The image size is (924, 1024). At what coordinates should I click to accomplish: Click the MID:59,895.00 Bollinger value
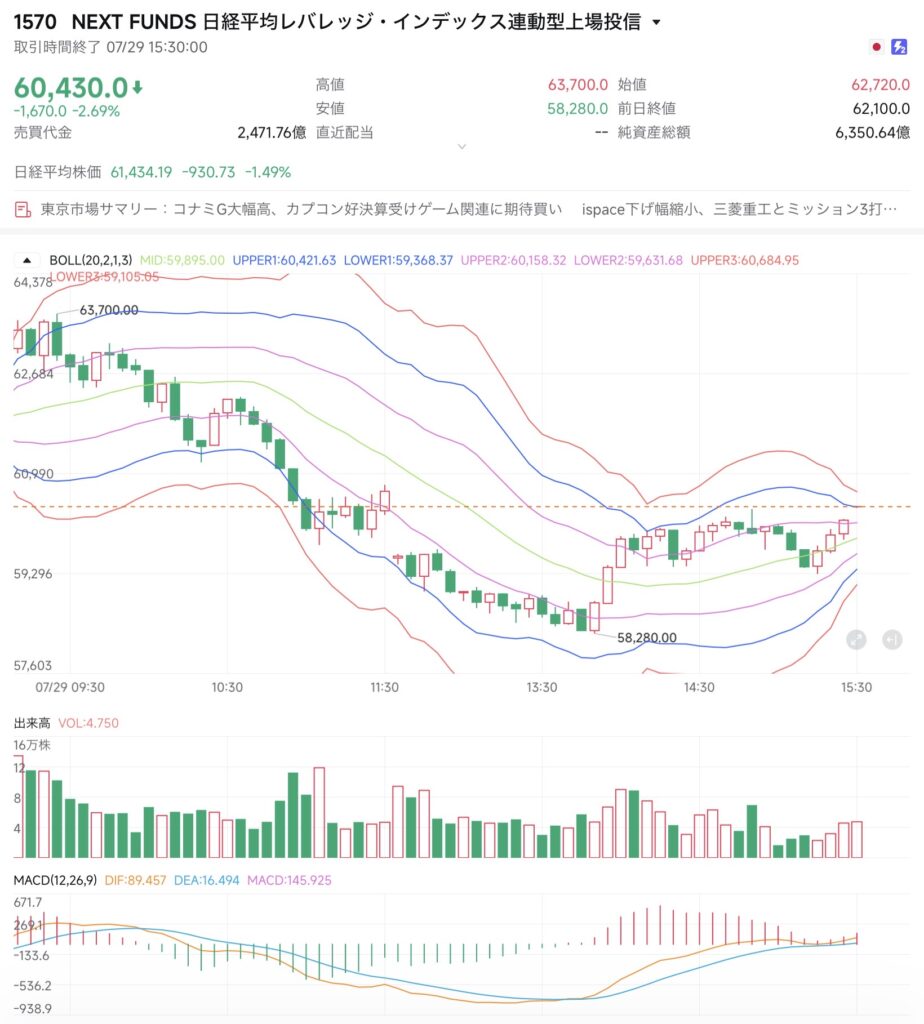(x=182, y=260)
